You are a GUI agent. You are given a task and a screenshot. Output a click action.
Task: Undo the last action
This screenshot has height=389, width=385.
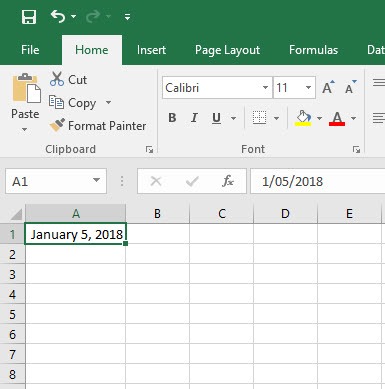58,16
